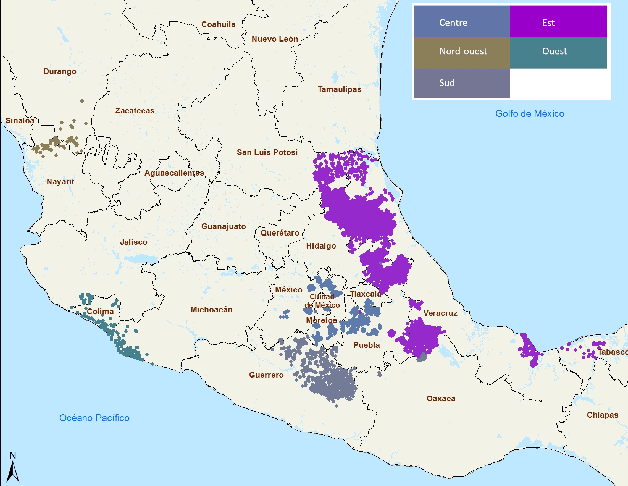Select the purple Est legend swatch
Image resolution: width=628 pixels, height=486 pixels.
(x=559, y=21)
